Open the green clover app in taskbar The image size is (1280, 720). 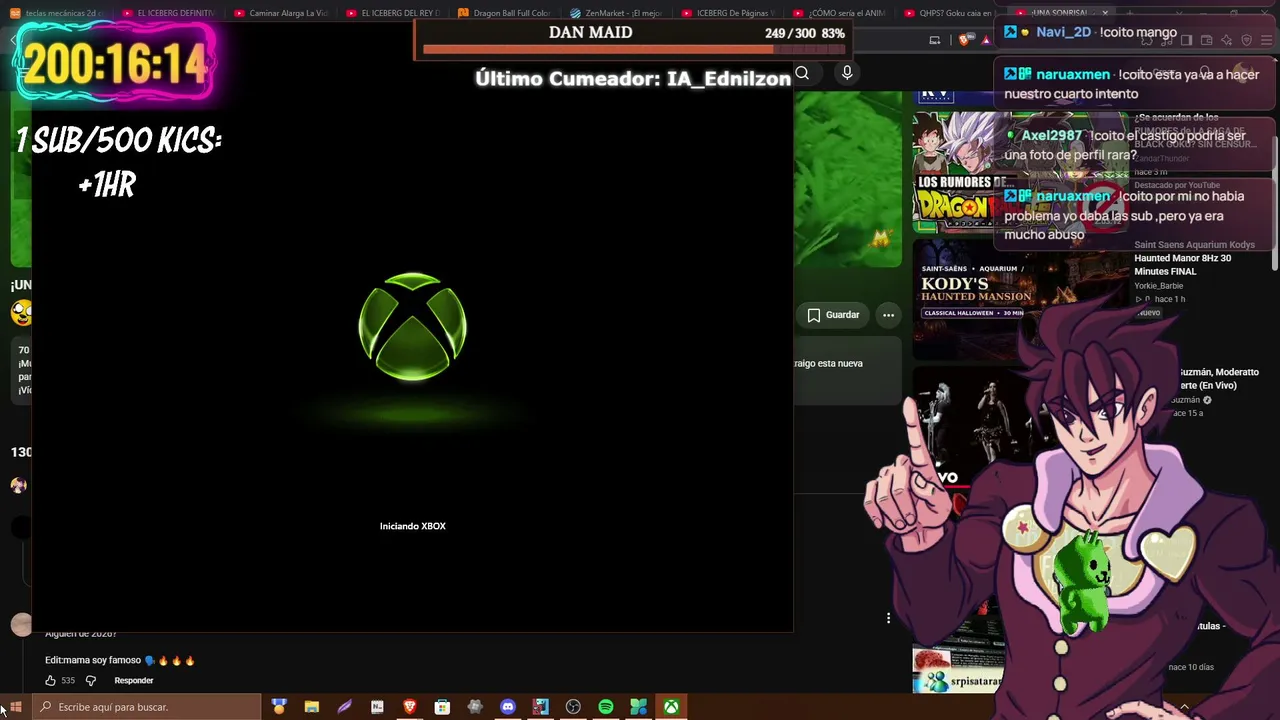click(x=638, y=707)
